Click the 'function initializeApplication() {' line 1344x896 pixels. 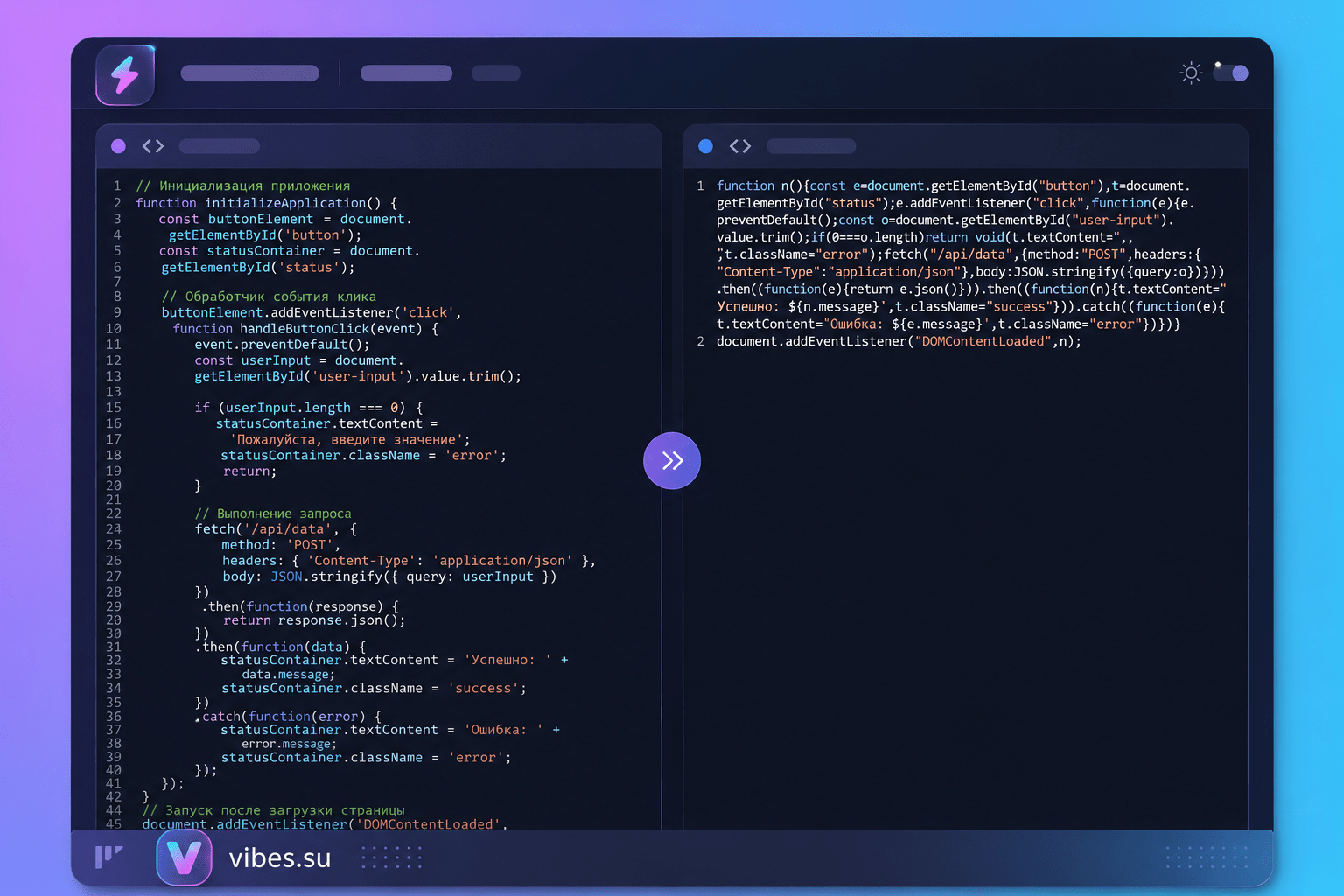tap(266, 202)
